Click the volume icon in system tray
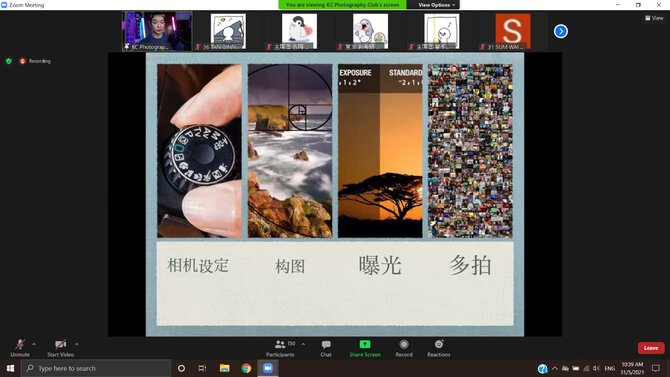Viewport: 670px width, 377px height. pyautogui.click(x=597, y=368)
